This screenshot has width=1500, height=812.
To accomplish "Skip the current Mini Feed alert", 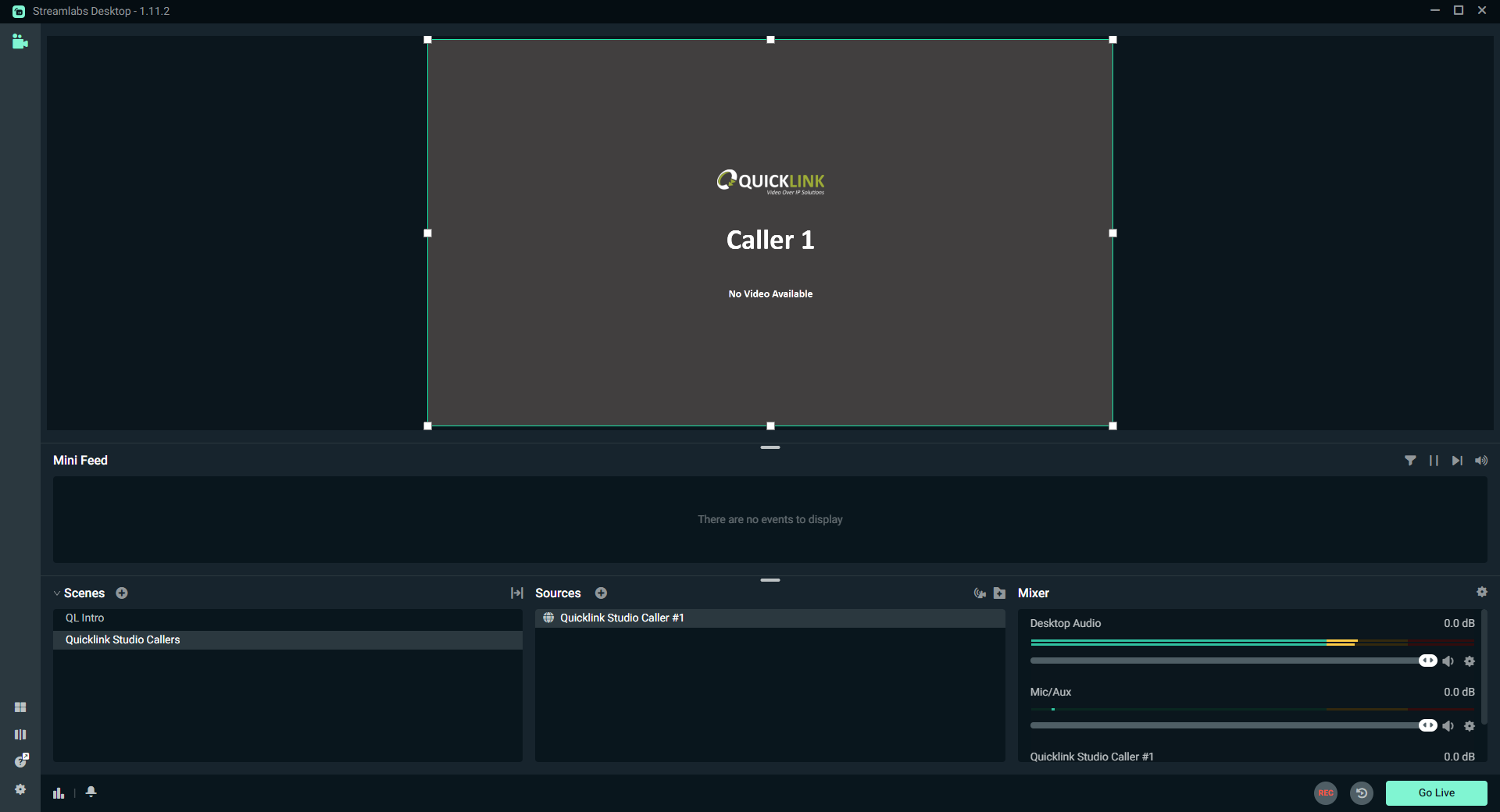I will click(x=1457, y=461).
